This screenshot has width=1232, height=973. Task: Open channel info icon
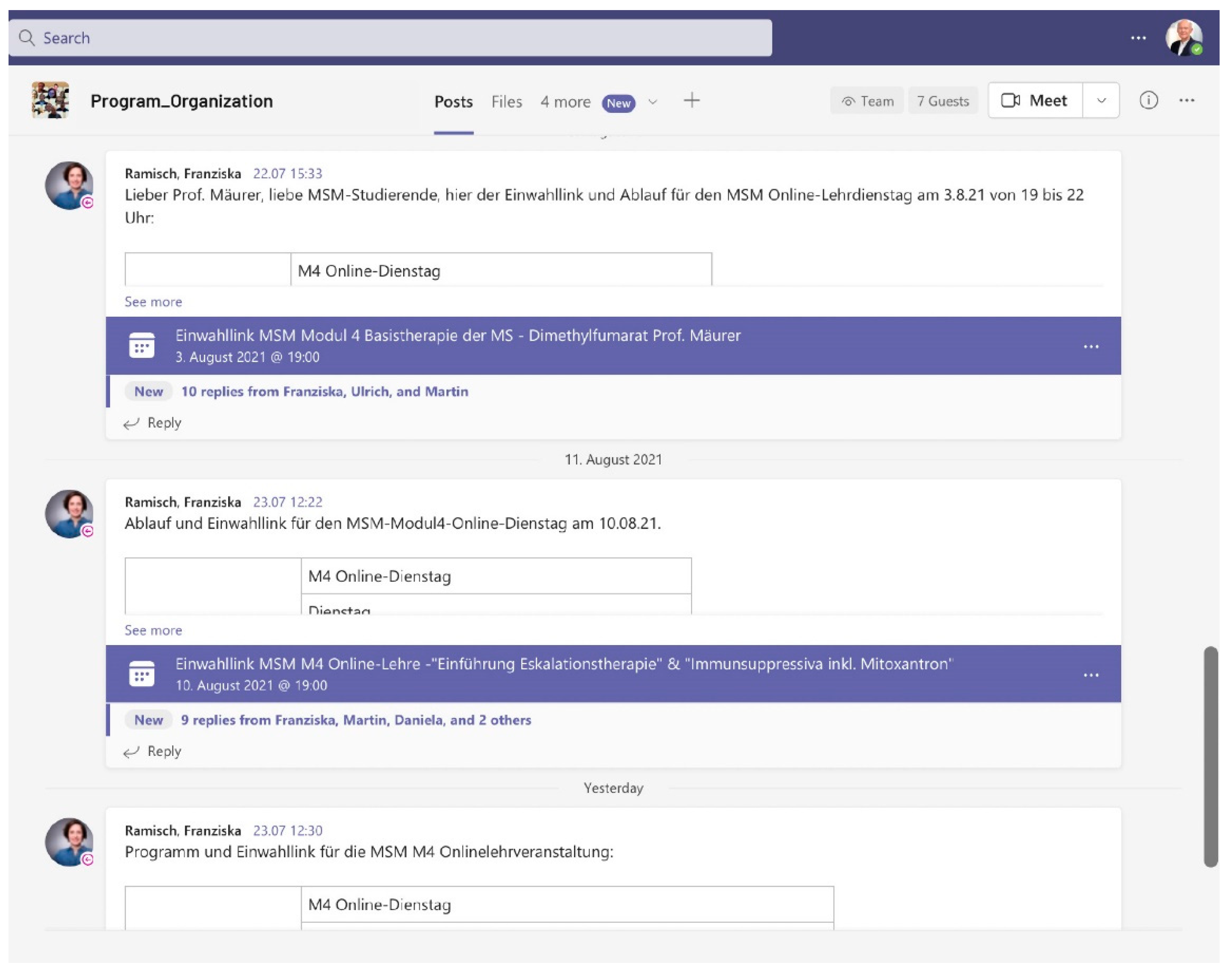[1148, 101]
